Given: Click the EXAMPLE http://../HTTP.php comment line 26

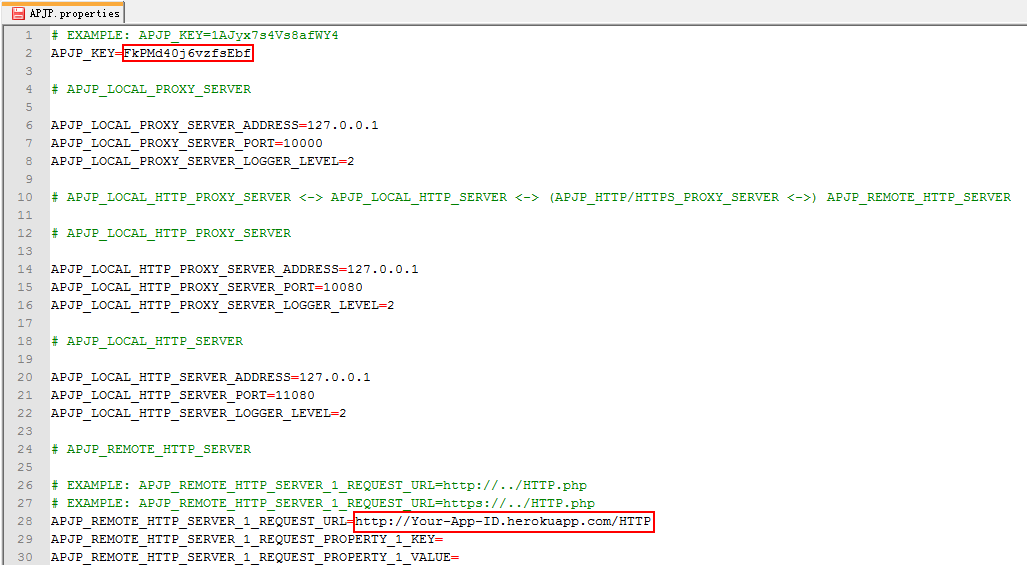Looking at the screenshot, I should 319,485.
